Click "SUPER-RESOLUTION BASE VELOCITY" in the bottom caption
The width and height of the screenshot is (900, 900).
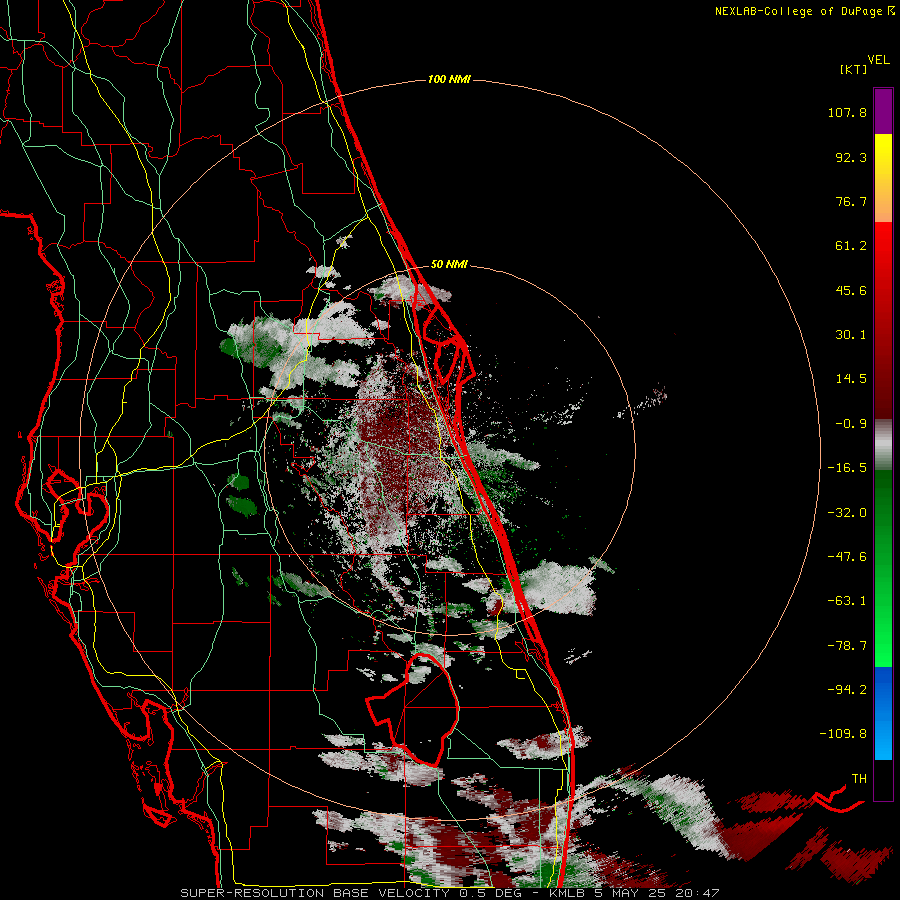(315, 893)
